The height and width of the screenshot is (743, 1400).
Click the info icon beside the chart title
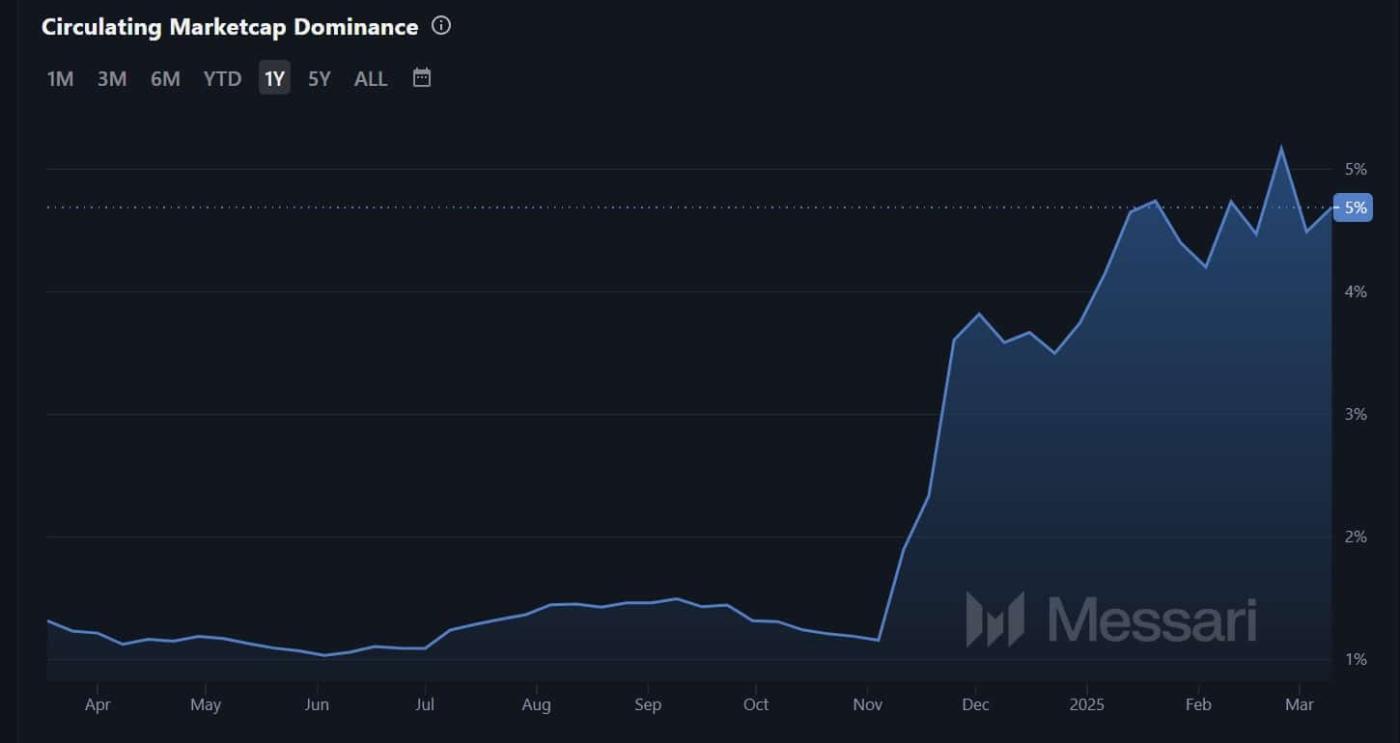point(440,27)
